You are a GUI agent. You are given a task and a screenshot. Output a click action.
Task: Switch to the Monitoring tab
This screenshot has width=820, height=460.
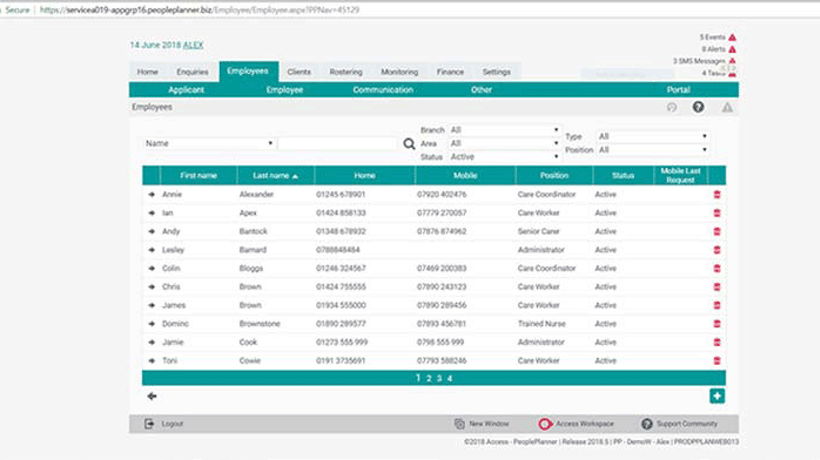pos(399,72)
